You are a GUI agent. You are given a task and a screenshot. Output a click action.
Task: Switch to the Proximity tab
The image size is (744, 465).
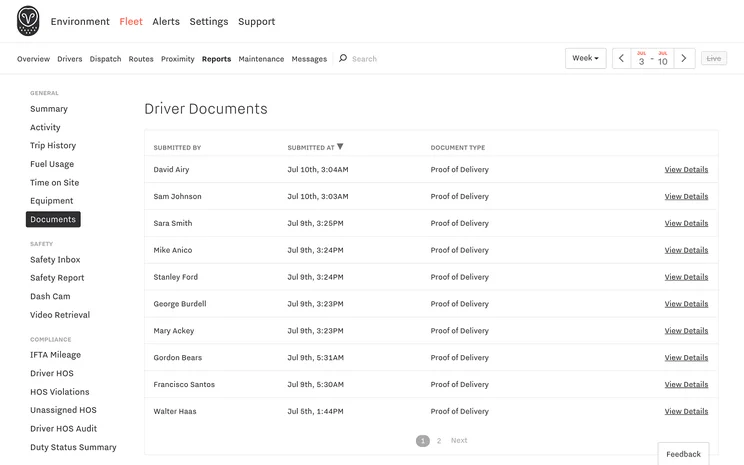(177, 59)
